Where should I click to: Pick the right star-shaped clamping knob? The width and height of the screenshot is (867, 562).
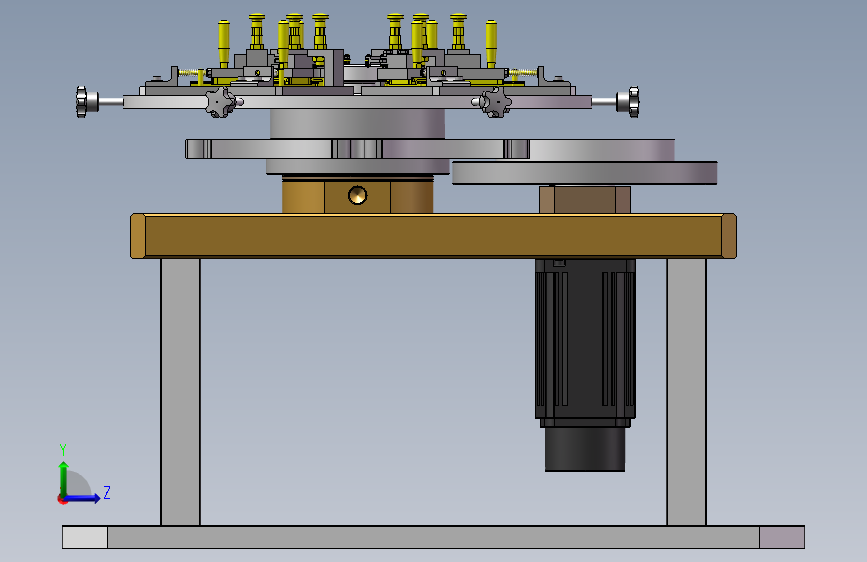click(x=495, y=102)
